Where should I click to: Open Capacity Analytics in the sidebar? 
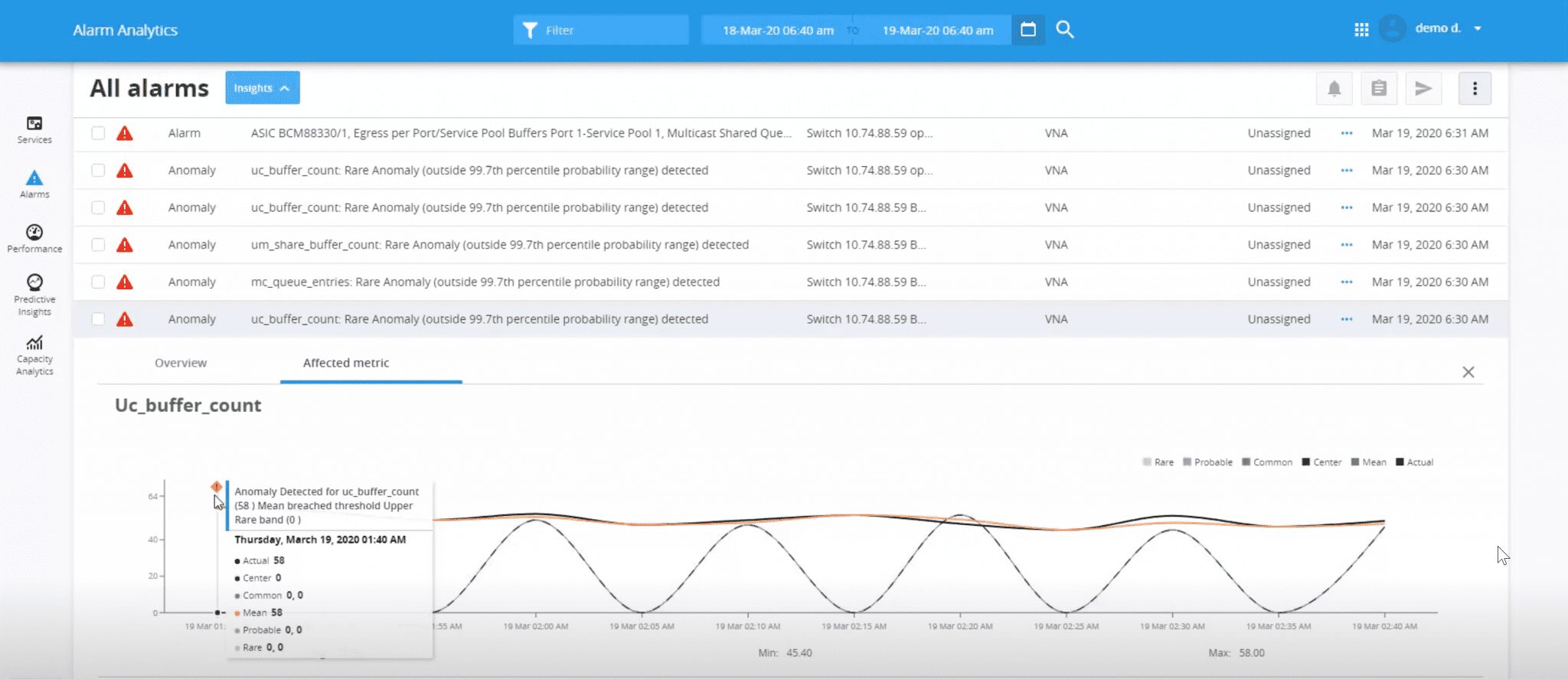pos(34,354)
